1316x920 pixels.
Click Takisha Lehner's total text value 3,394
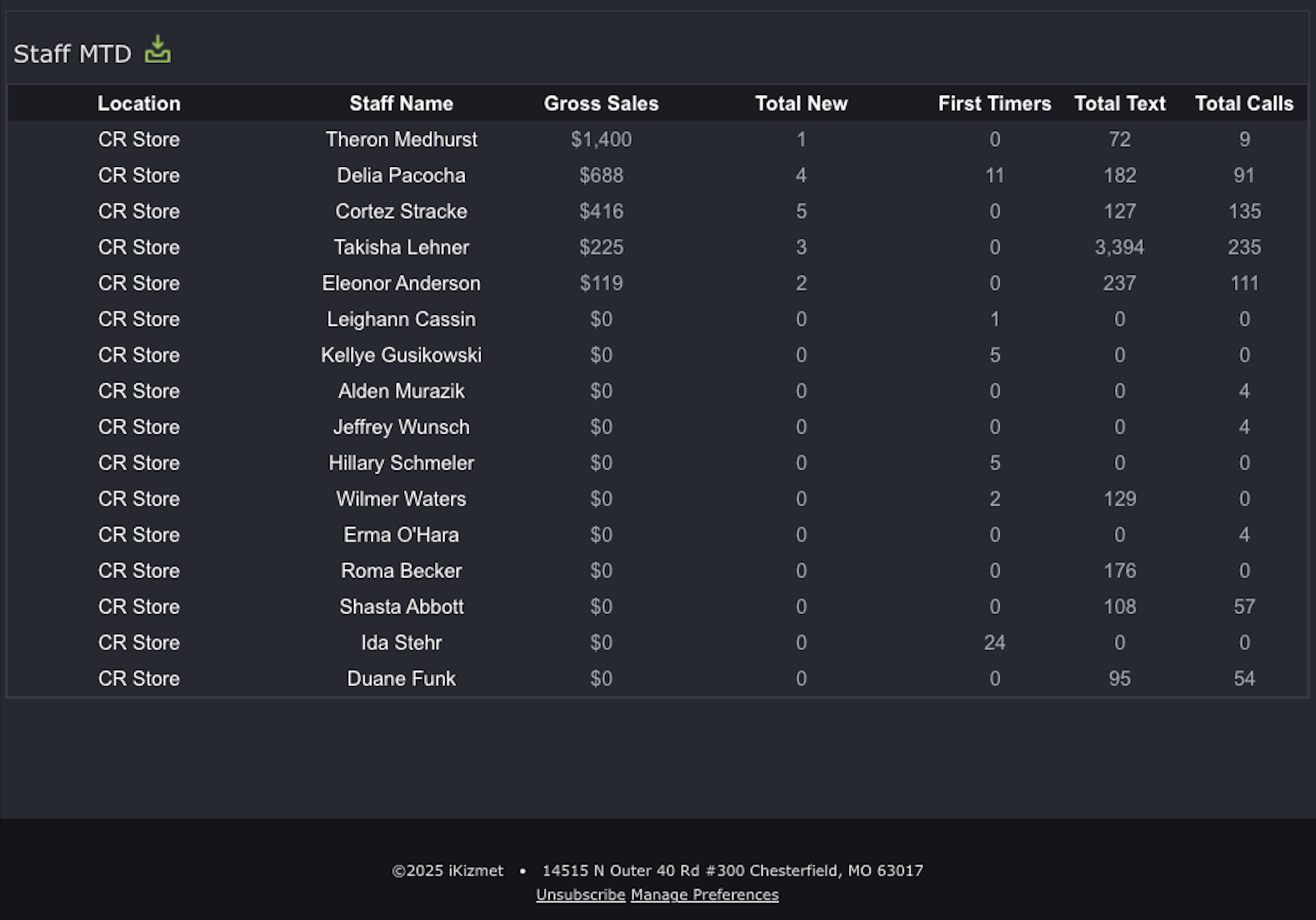tap(1119, 247)
